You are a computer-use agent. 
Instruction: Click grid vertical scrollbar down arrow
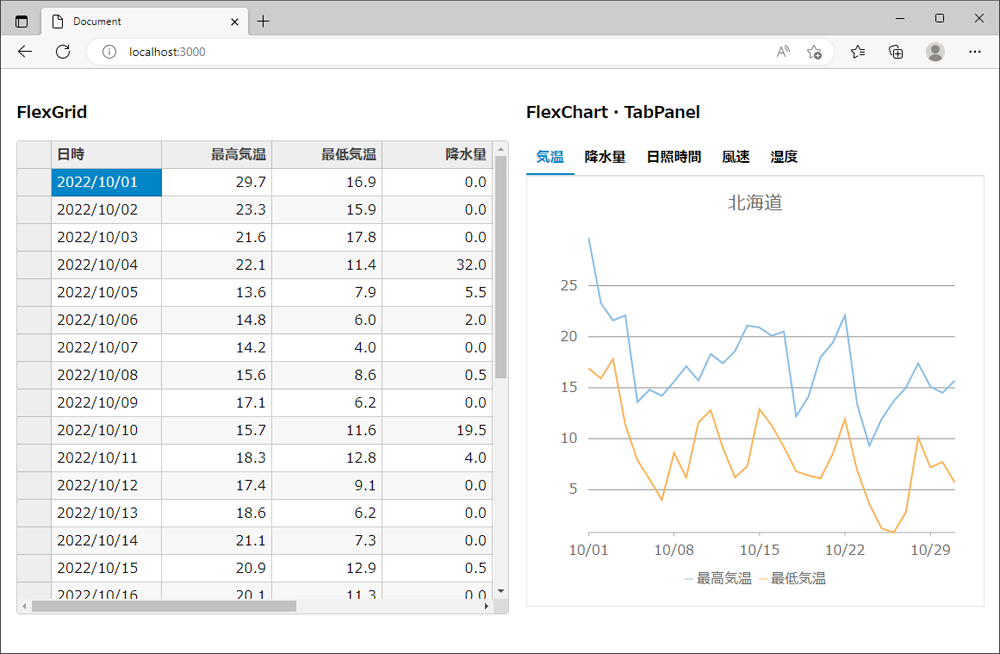point(501,591)
